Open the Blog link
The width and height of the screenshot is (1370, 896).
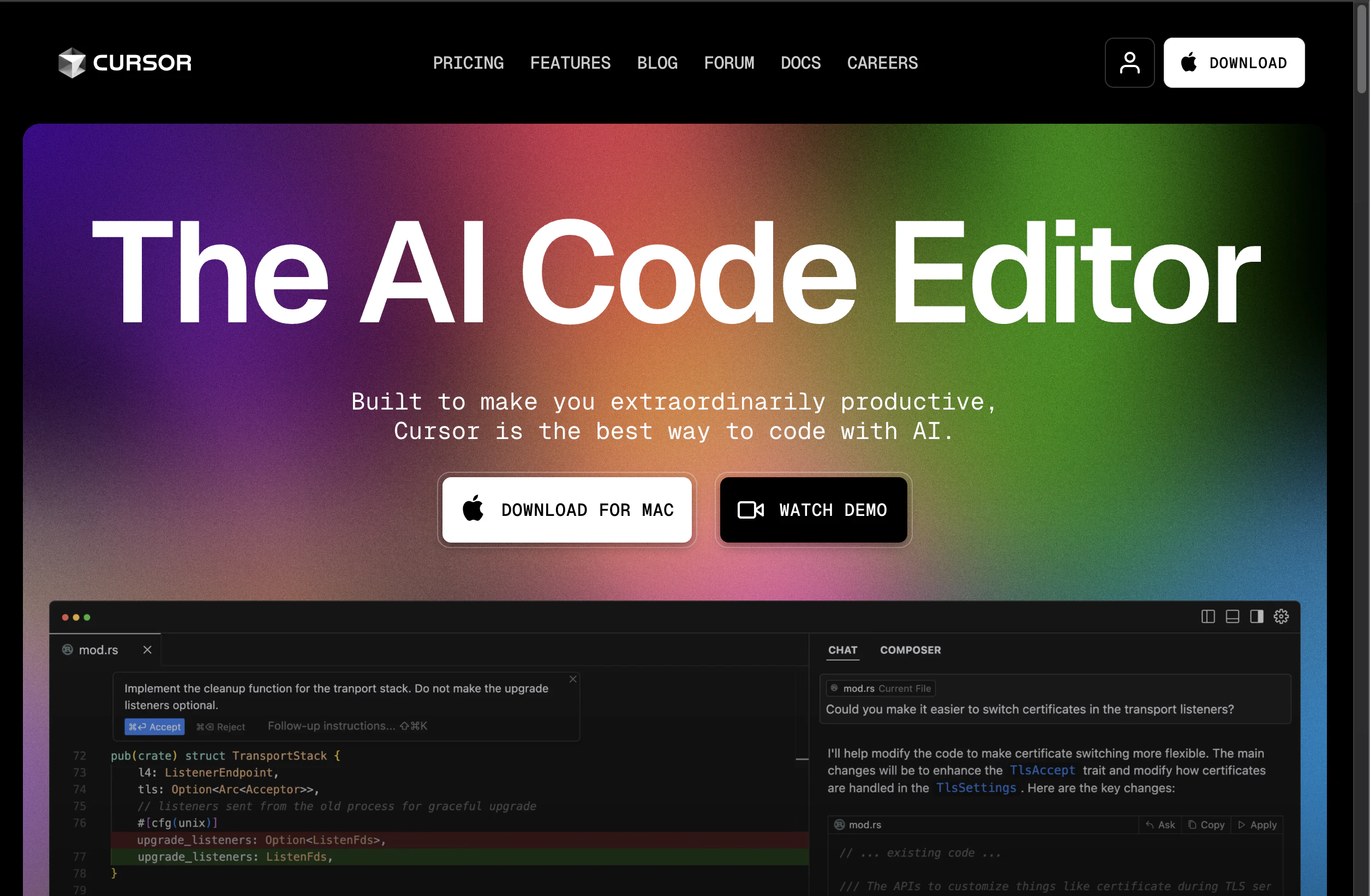pos(657,63)
